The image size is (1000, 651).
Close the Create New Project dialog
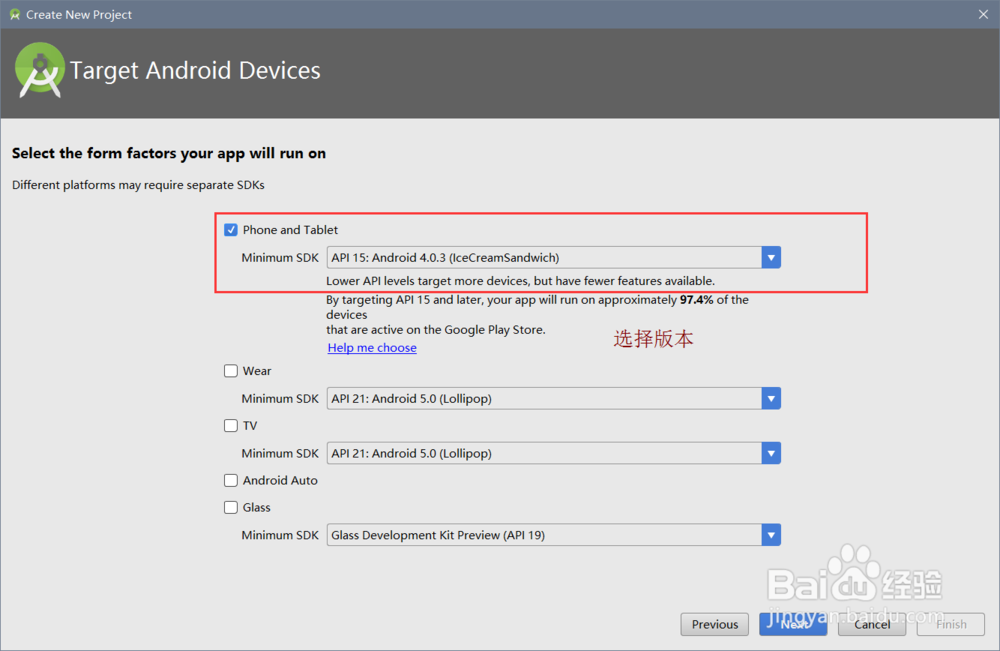983,15
